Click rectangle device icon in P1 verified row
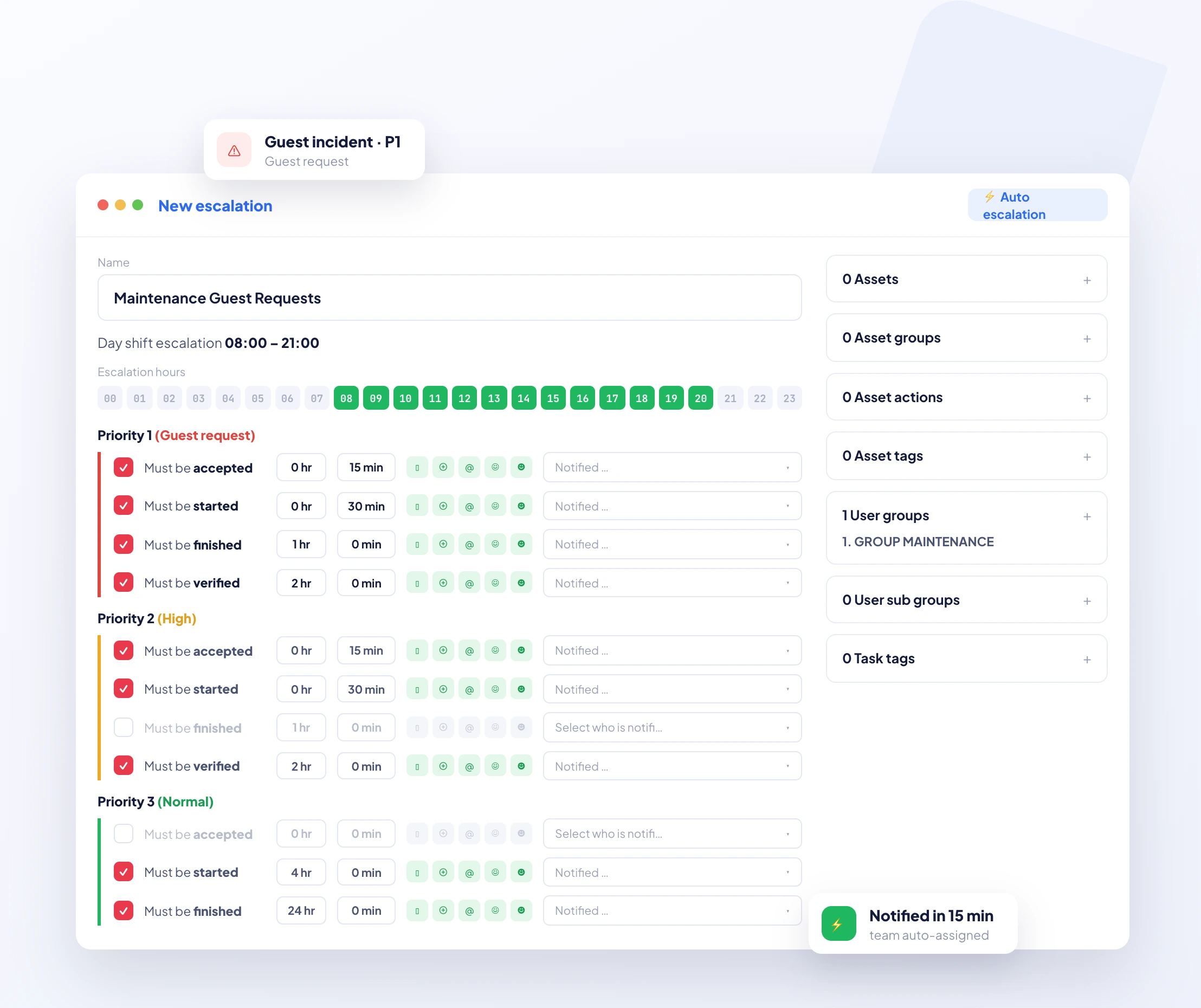The image size is (1201, 1008). (x=417, y=583)
